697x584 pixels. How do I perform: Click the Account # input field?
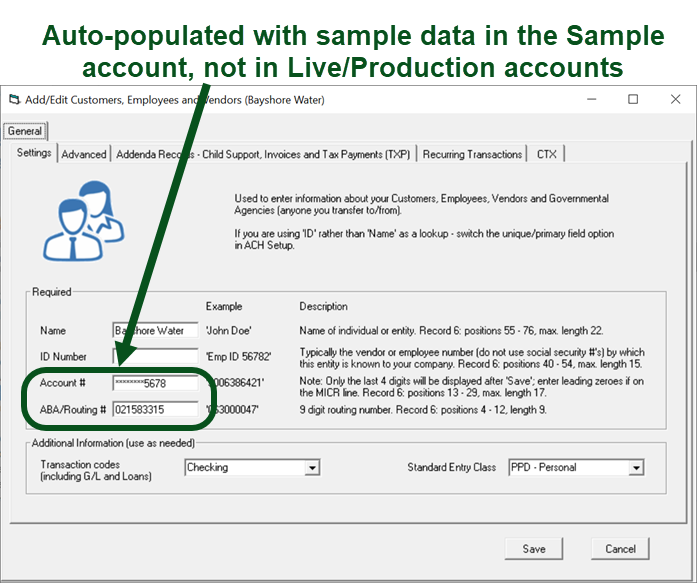pyautogui.click(x=156, y=383)
